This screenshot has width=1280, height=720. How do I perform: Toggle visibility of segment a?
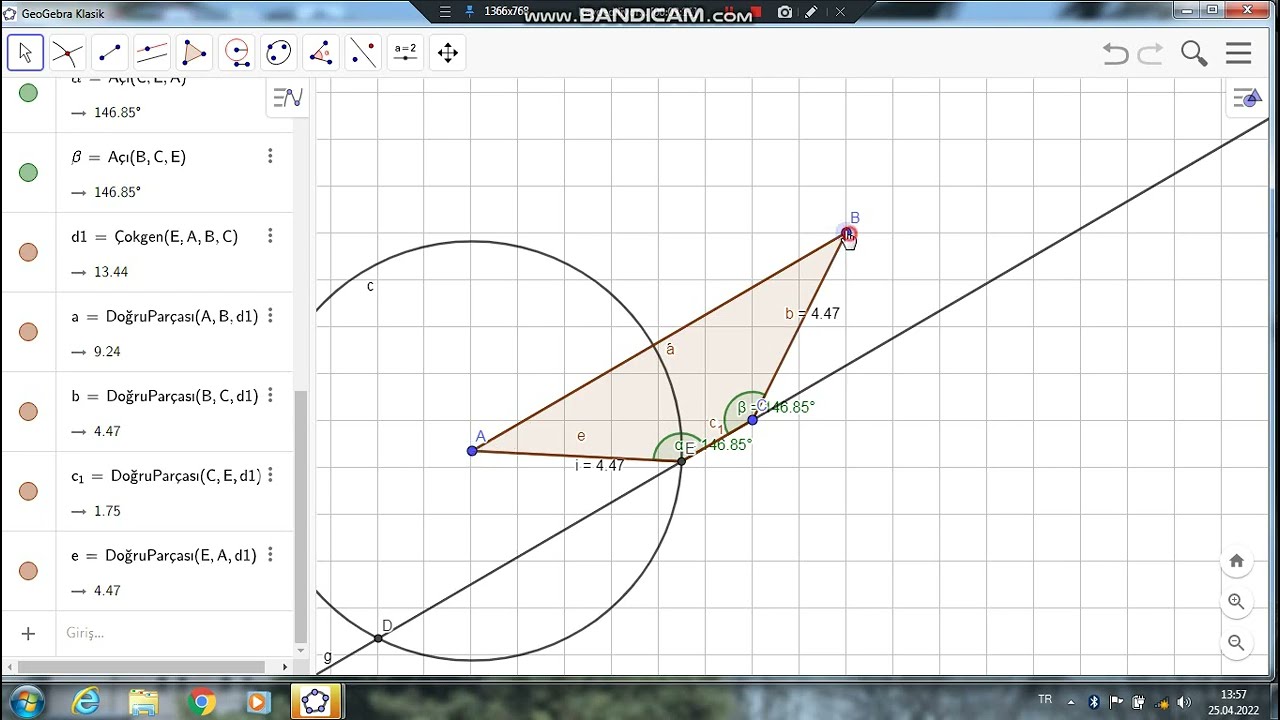(x=28, y=332)
